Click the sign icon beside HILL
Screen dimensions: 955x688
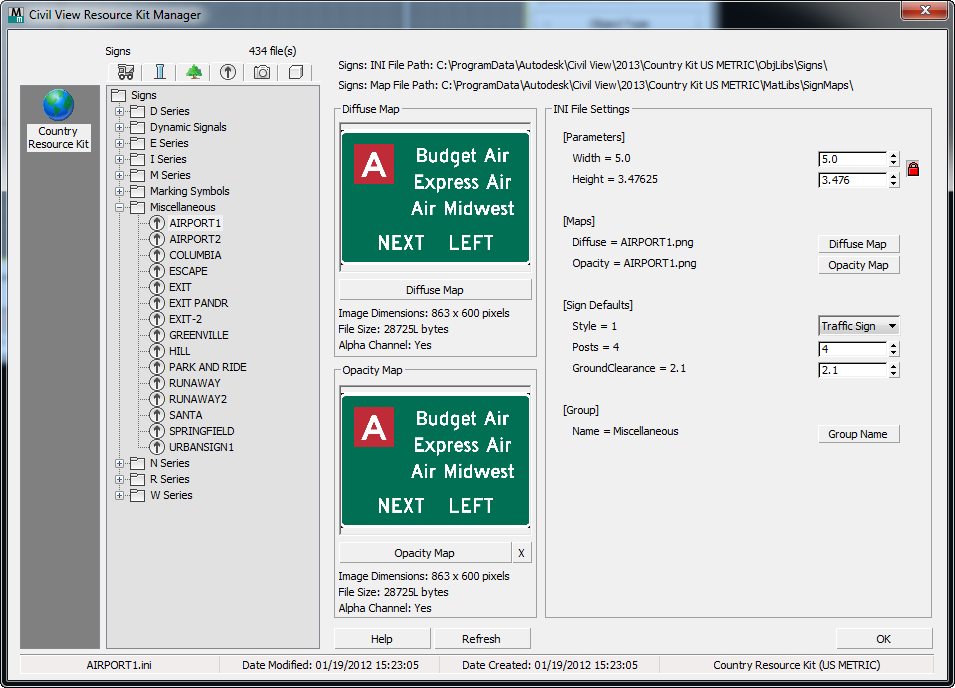(x=157, y=351)
